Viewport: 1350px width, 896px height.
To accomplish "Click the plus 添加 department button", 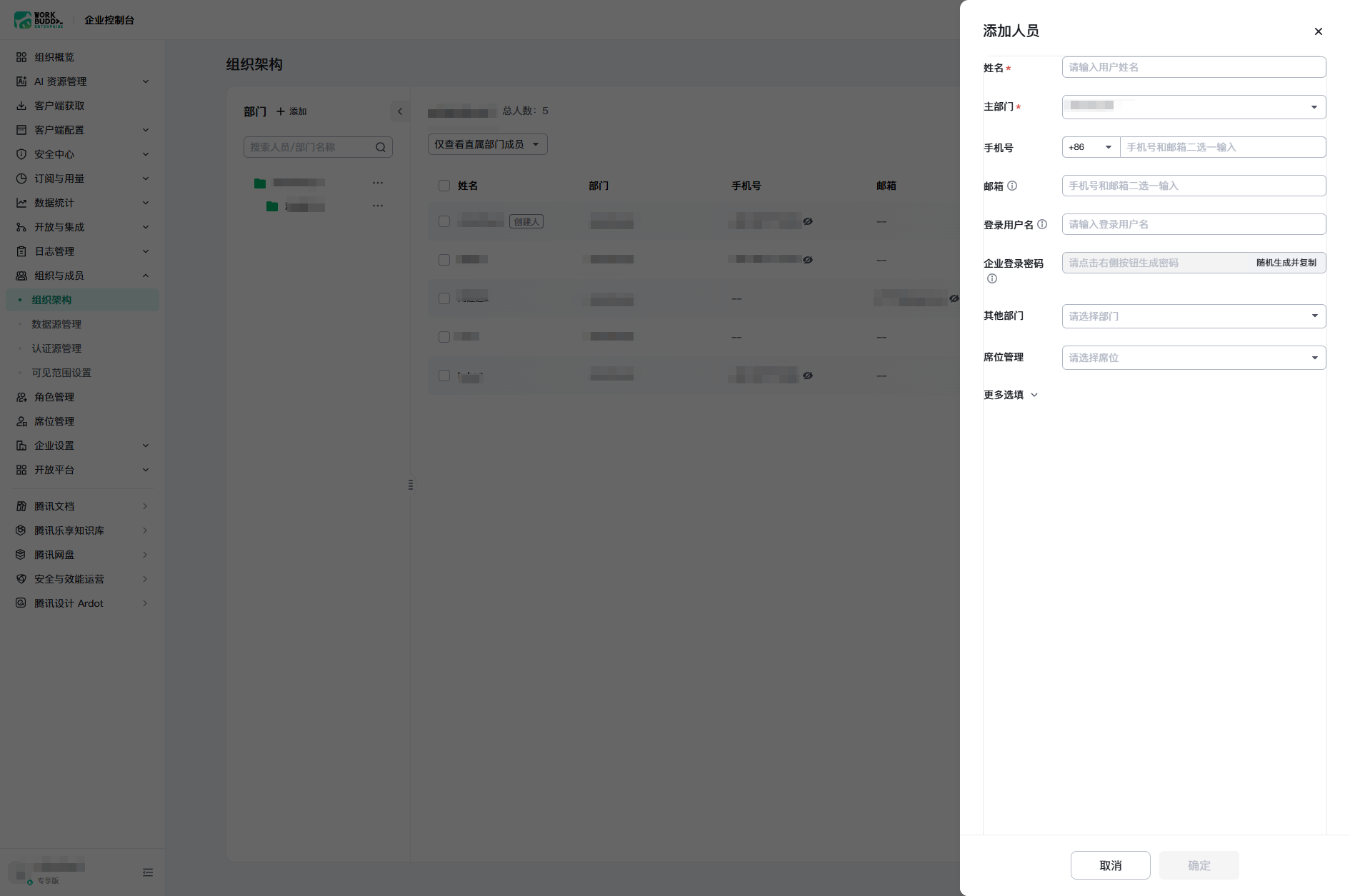I will click(291, 111).
